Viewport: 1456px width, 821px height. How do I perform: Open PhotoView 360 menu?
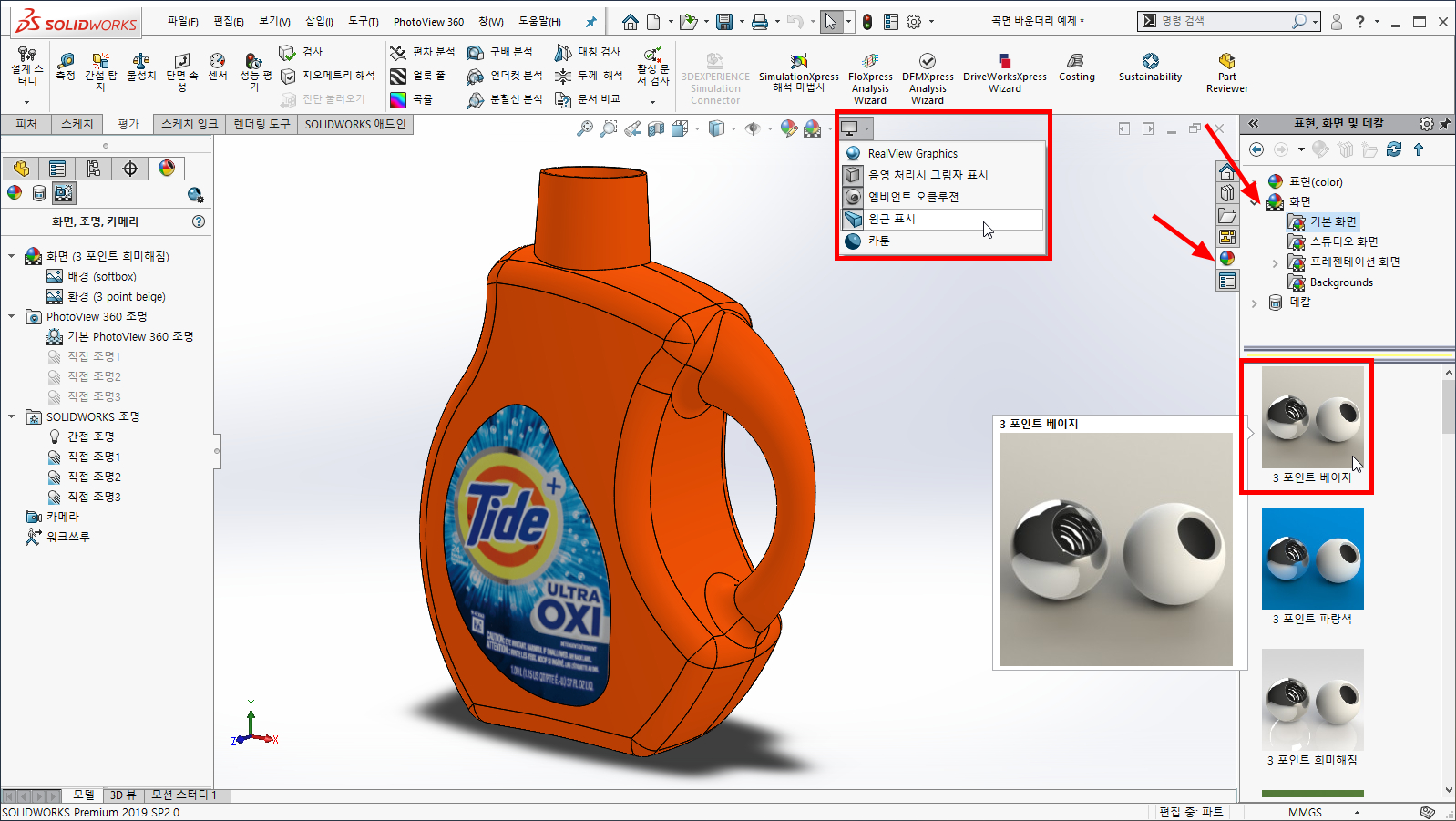(428, 21)
